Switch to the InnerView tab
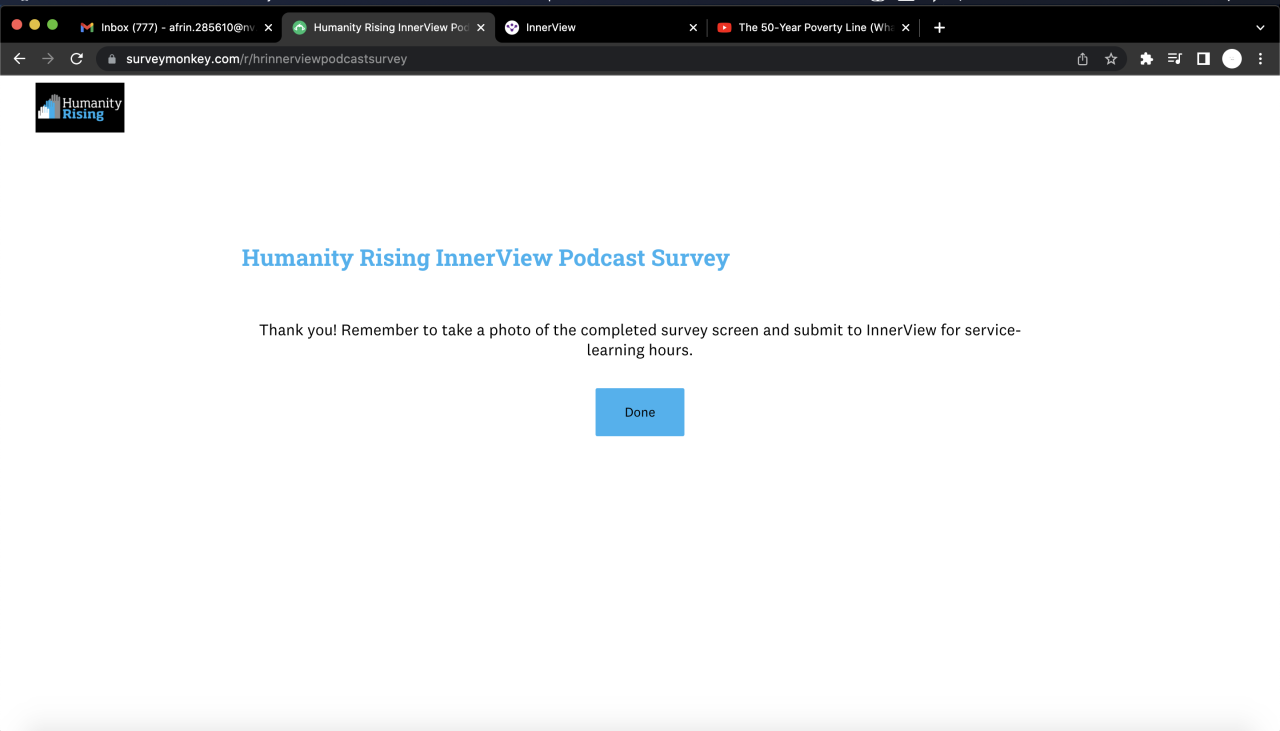The width and height of the screenshot is (1280, 731). [601, 28]
